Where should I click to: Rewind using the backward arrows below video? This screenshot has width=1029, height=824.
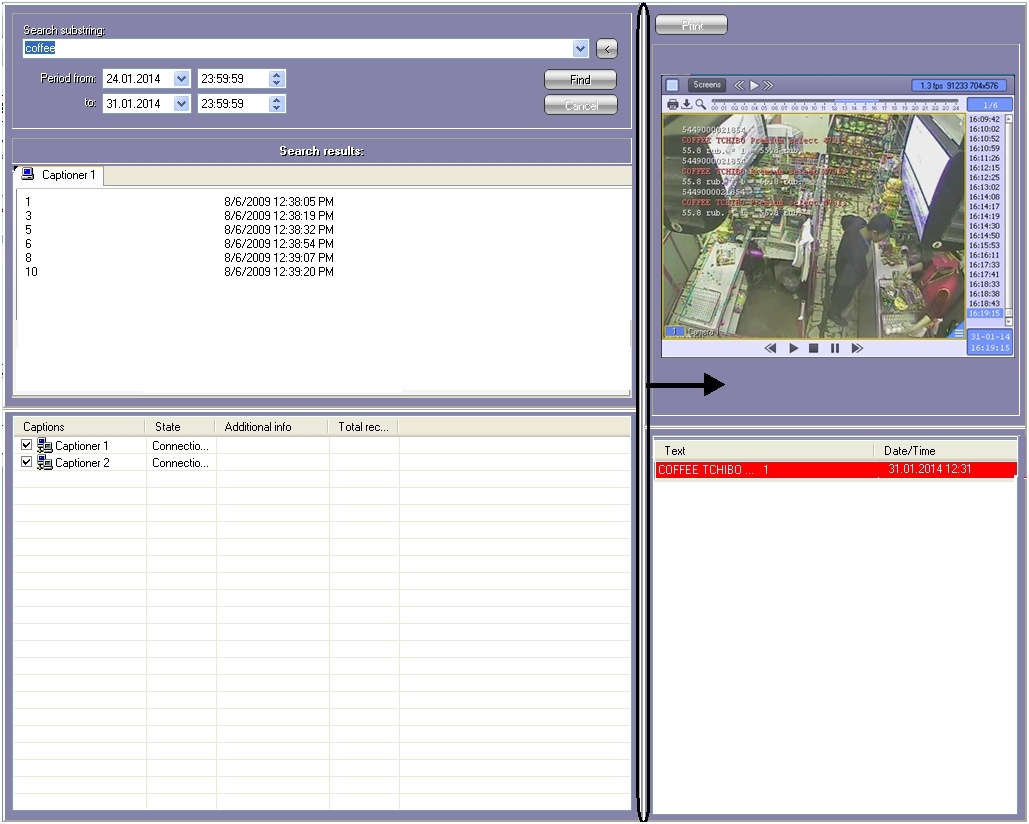(x=770, y=349)
